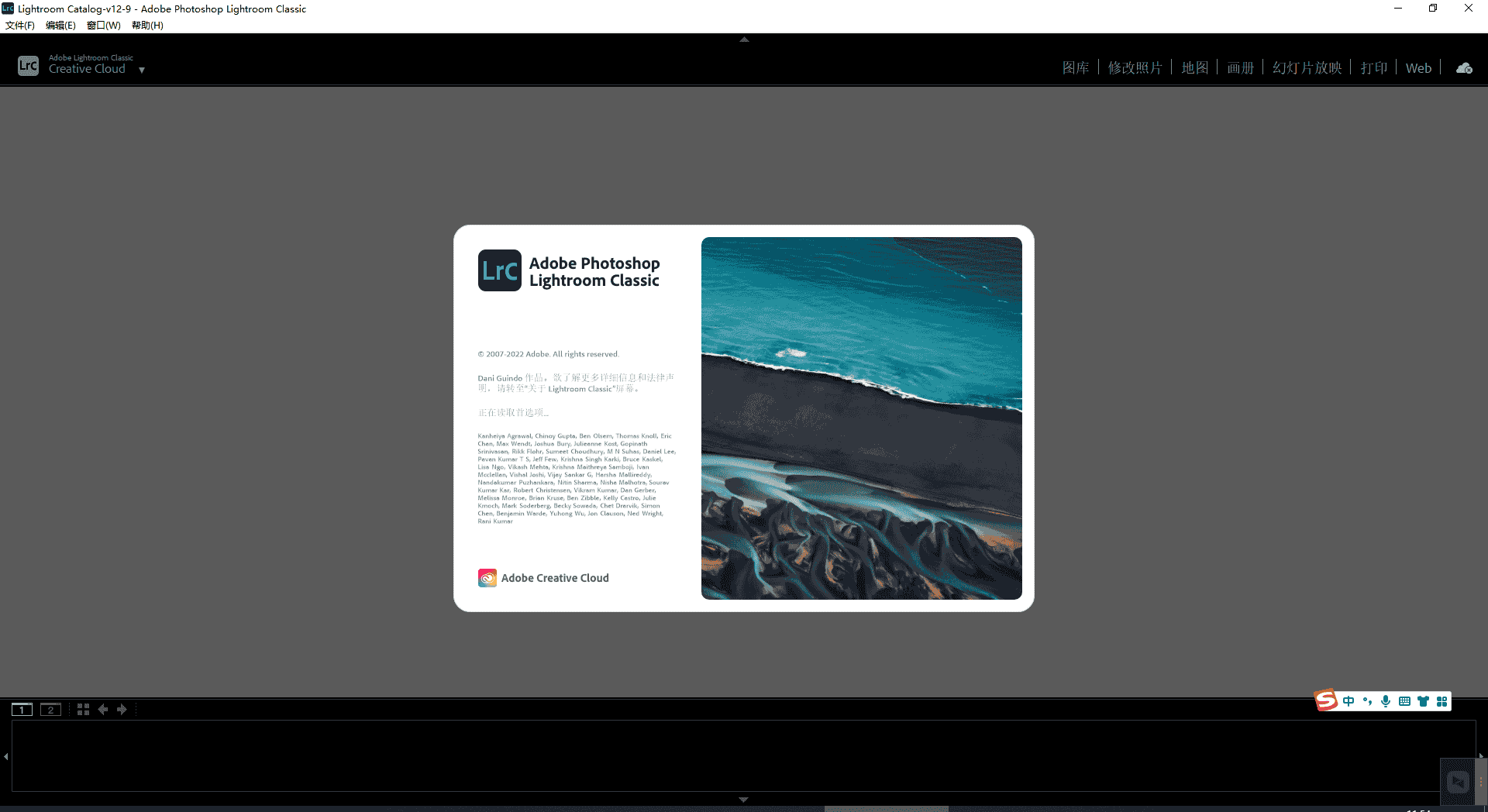Viewport: 1488px width, 812px height.
Task: Collapse the top panel using the center arrow
Action: tap(743, 39)
